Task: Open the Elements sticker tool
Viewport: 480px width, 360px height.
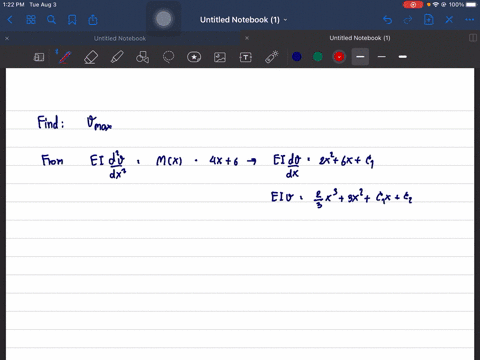Action: pyautogui.click(x=194, y=57)
